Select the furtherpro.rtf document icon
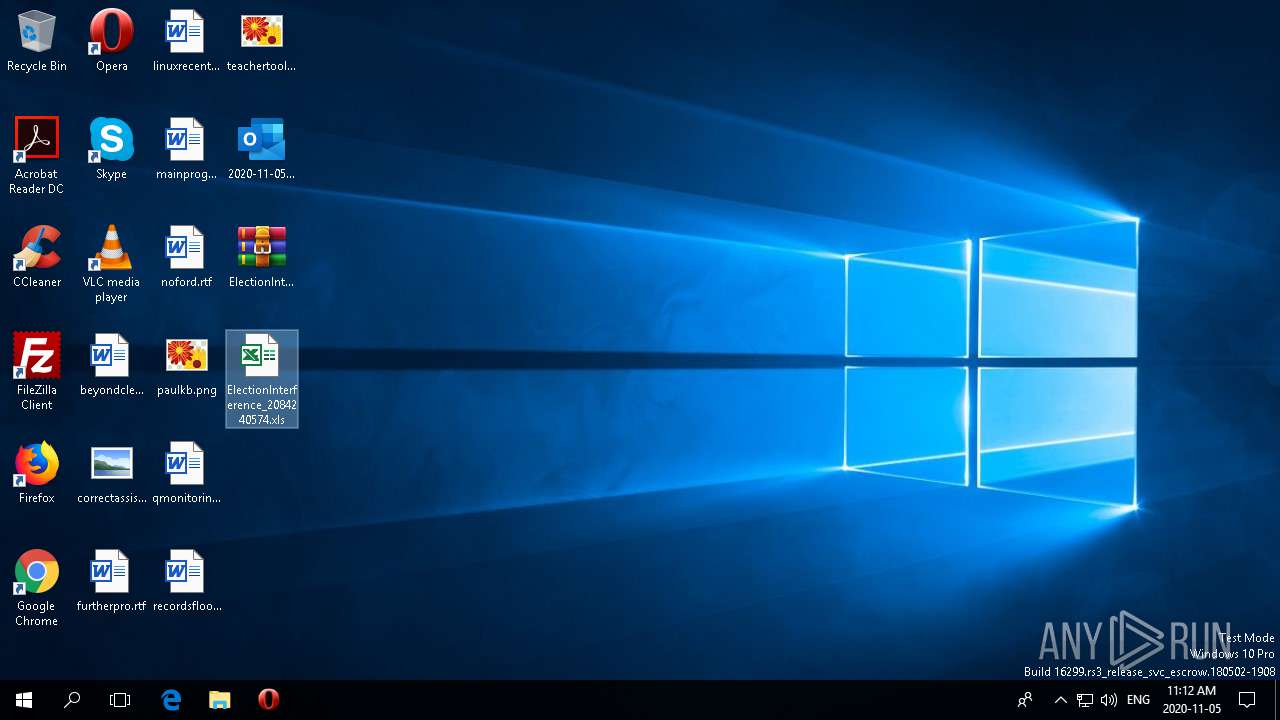Screen dimensions: 1280x720 click(111, 580)
